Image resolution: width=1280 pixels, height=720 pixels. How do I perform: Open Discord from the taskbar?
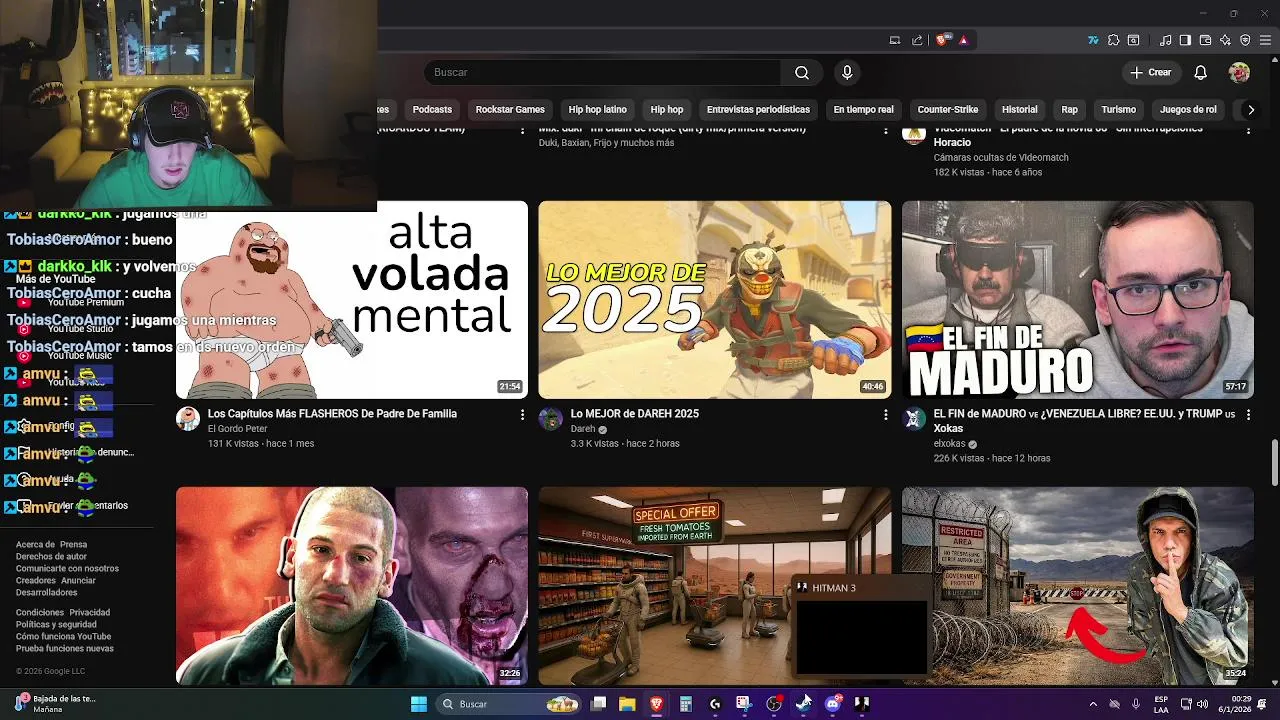coord(832,704)
